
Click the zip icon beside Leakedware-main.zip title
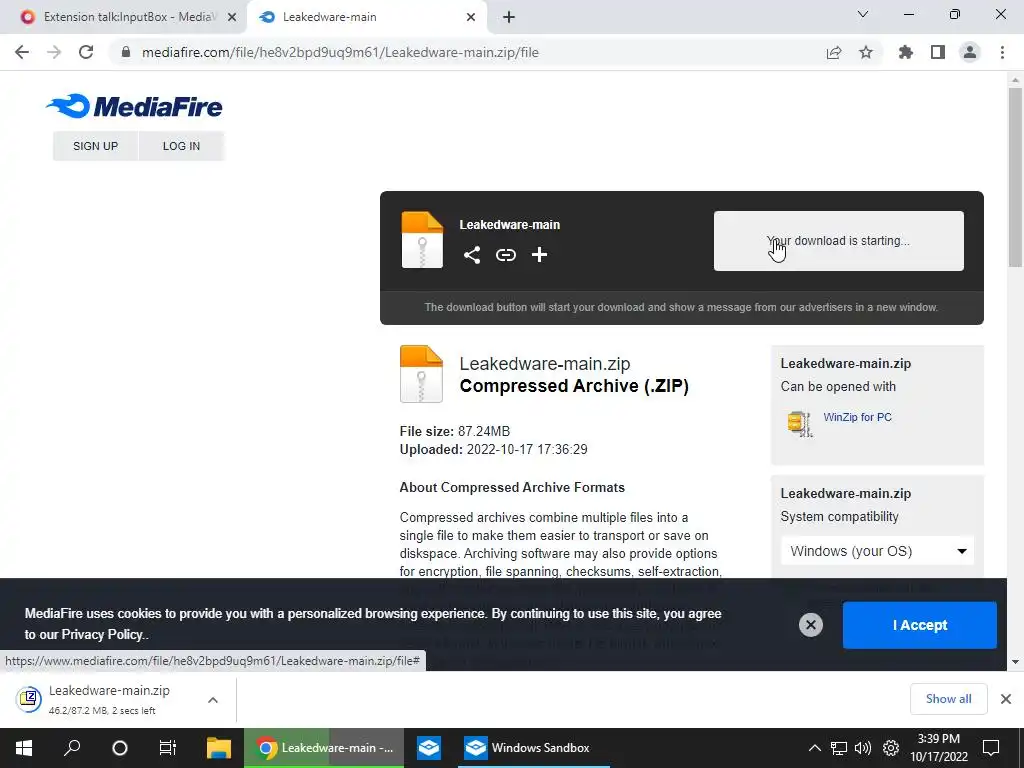click(421, 374)
